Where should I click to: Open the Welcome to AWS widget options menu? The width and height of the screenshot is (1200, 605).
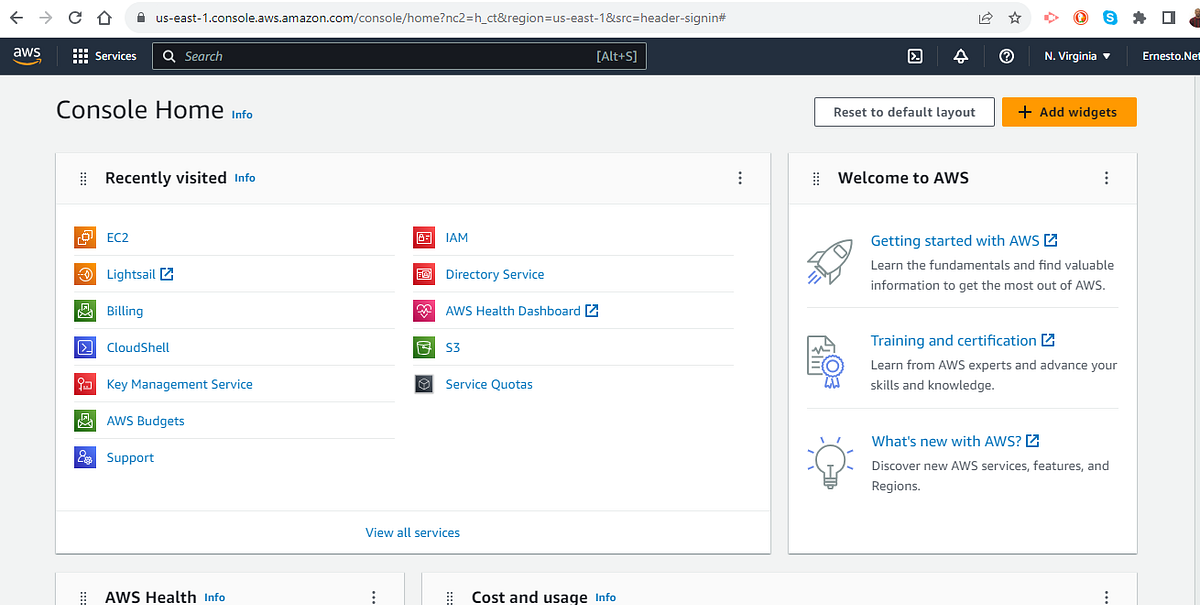(1106, 177)
